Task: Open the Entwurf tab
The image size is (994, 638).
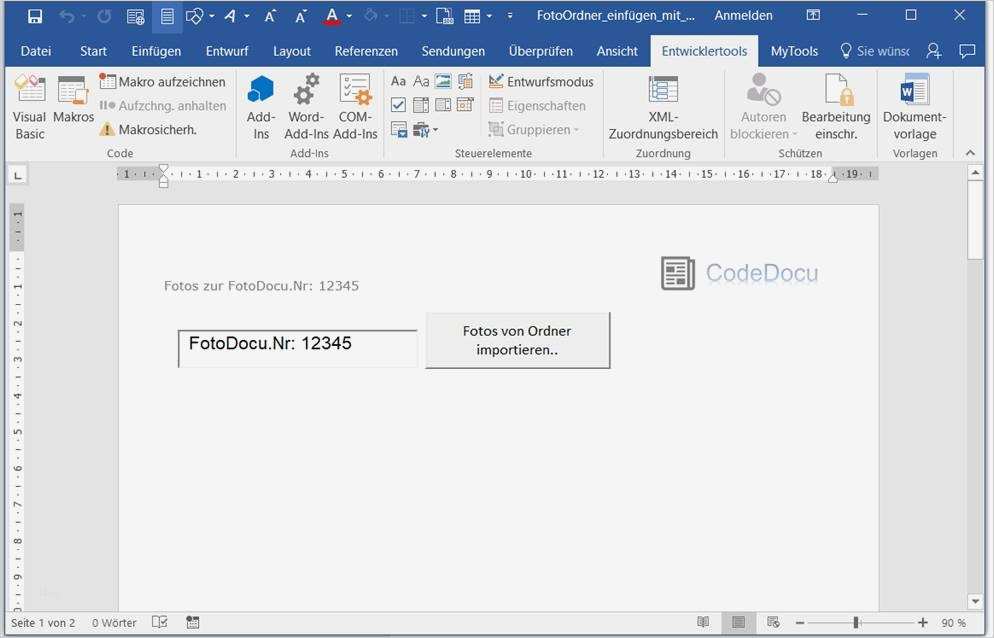Action: coord(227,51)
